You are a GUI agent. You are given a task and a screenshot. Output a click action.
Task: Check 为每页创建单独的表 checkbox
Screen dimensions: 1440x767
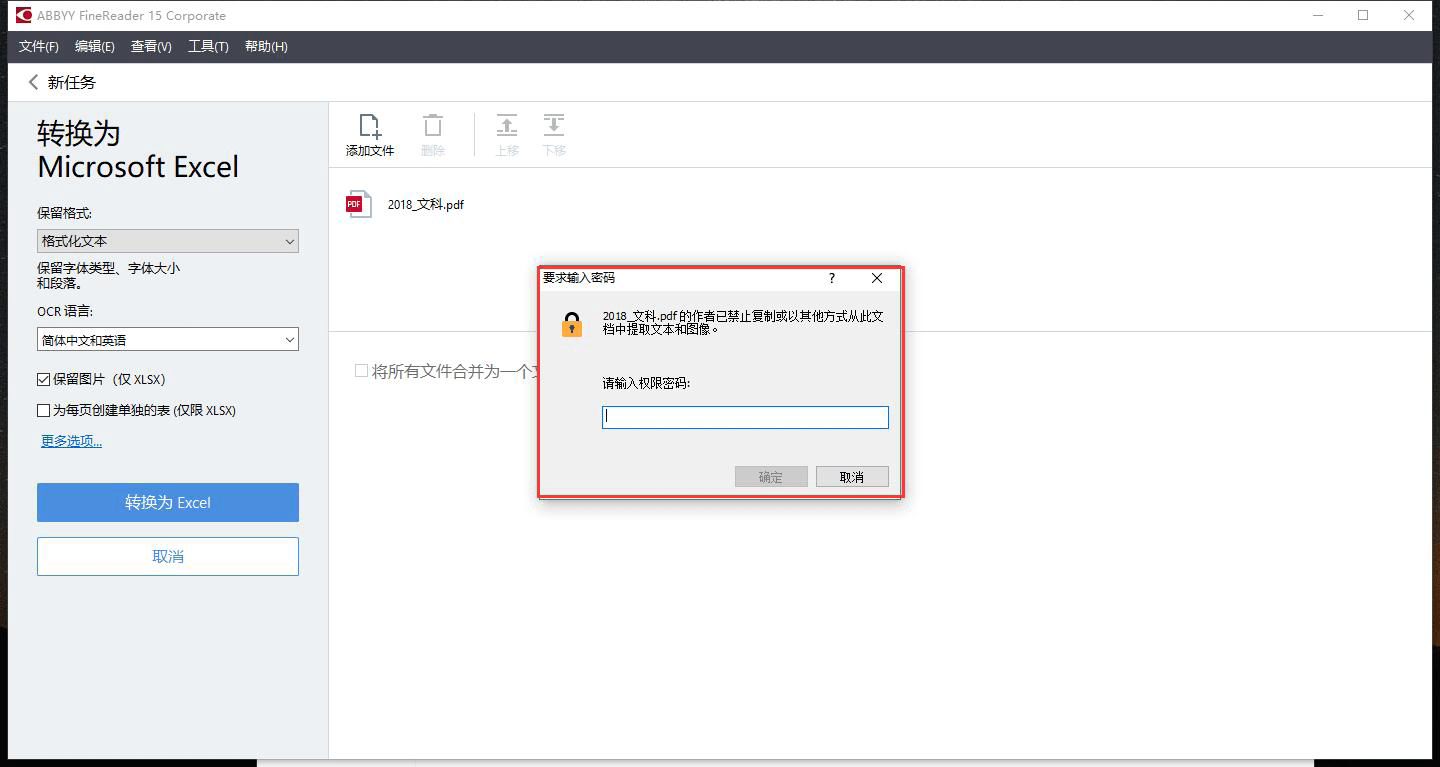44,410
